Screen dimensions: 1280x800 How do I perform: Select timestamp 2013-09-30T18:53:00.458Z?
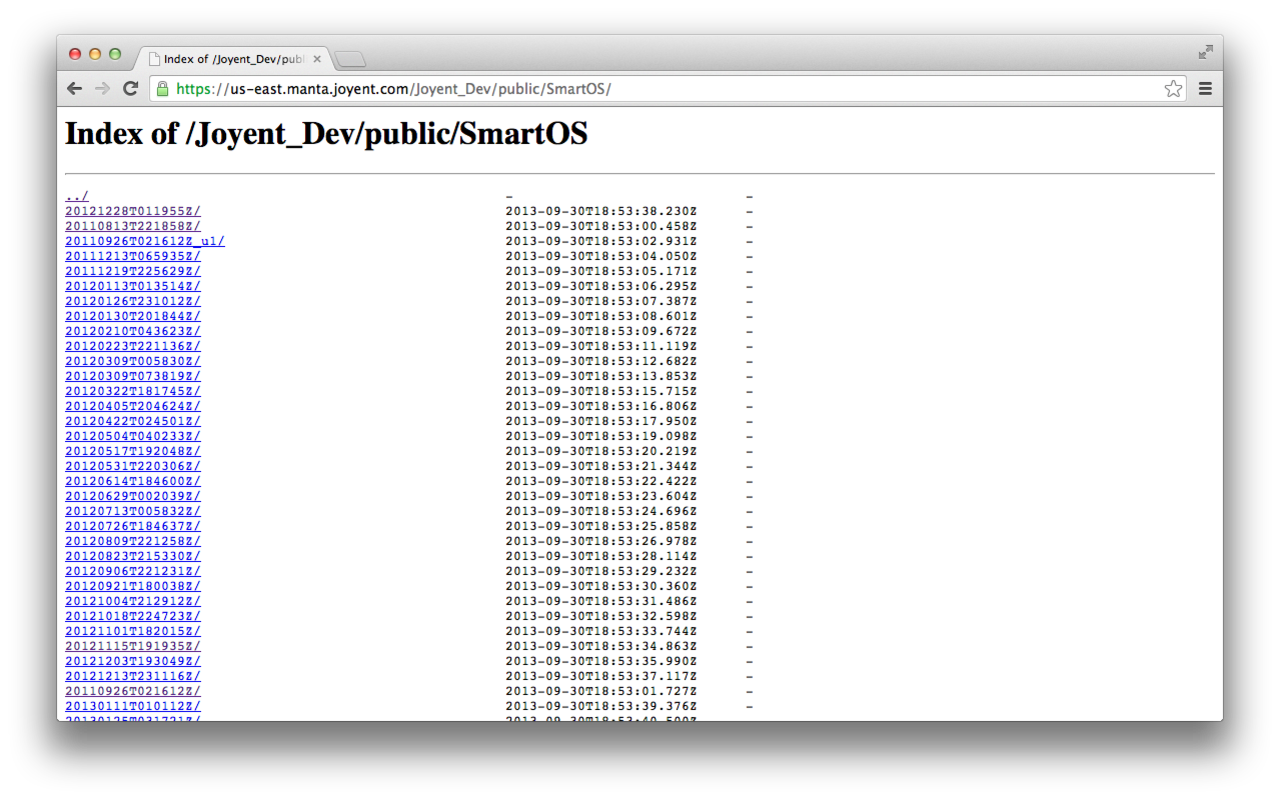point(601,226)
